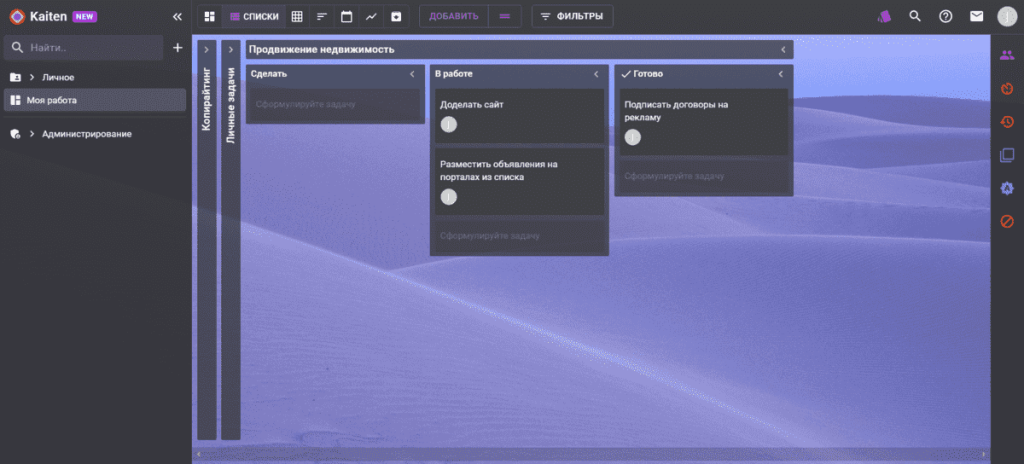
Task: Click the ДОБАВИТЬ button
Action: pos(454,16)
